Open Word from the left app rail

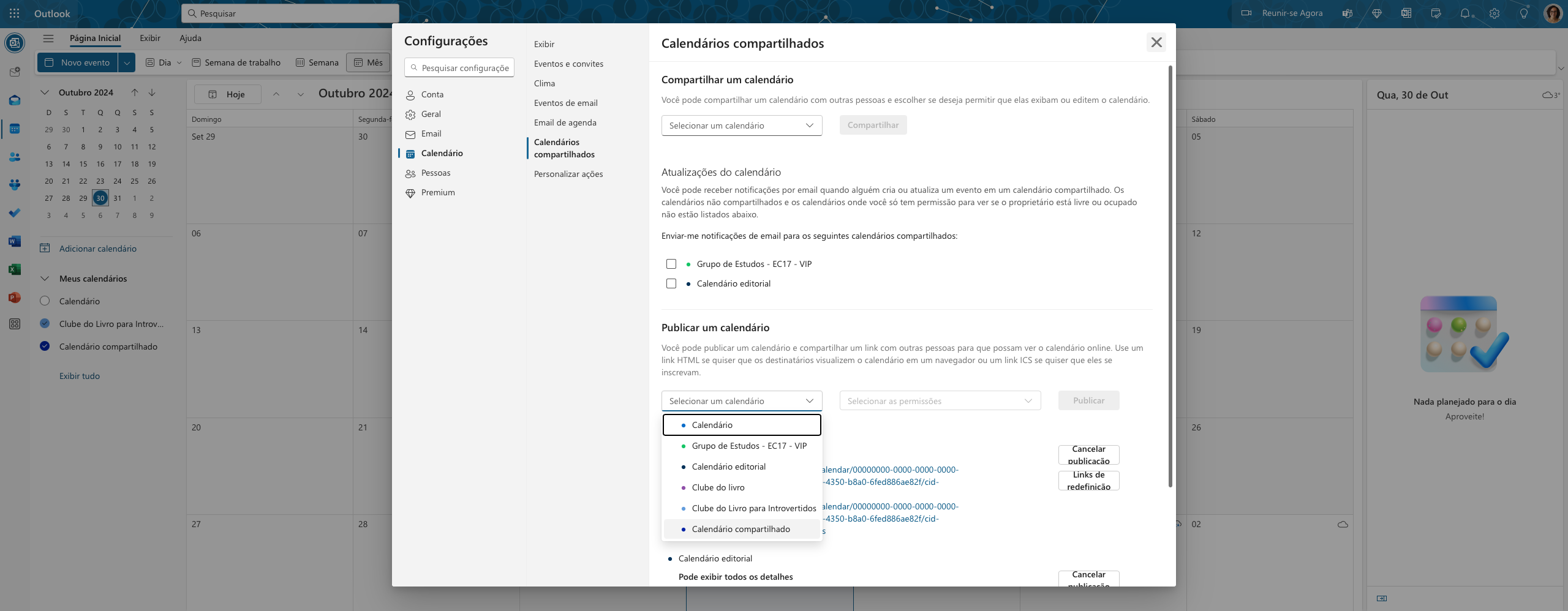(x=15, y=241)
